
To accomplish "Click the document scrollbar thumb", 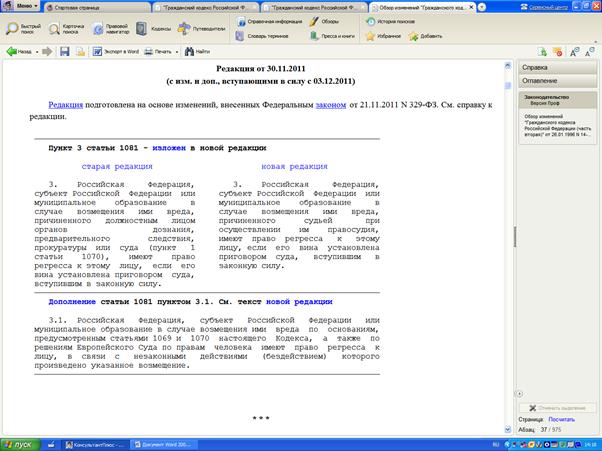I will (508, 85).
